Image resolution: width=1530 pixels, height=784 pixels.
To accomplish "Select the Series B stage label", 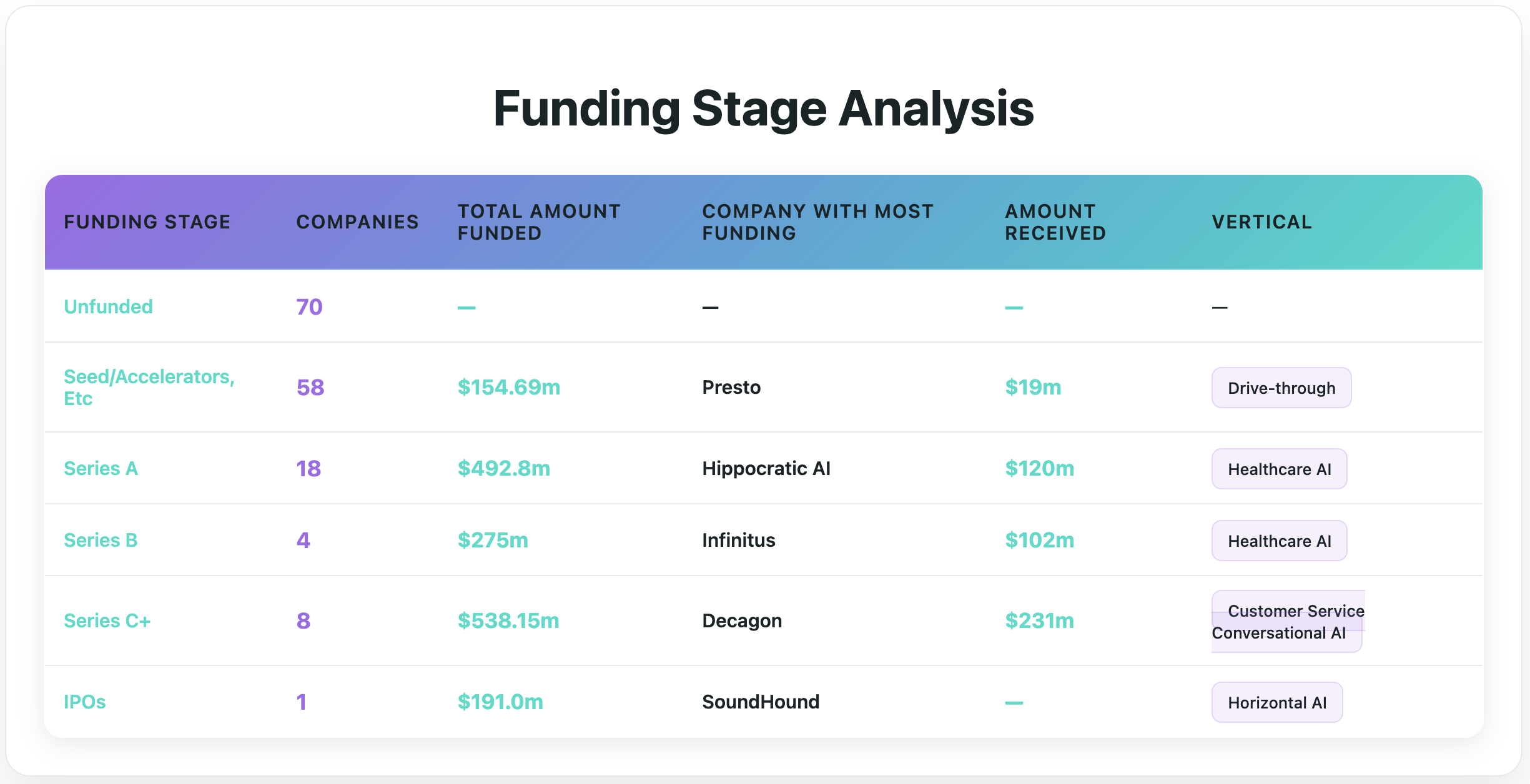I will [x=101, y=540].
